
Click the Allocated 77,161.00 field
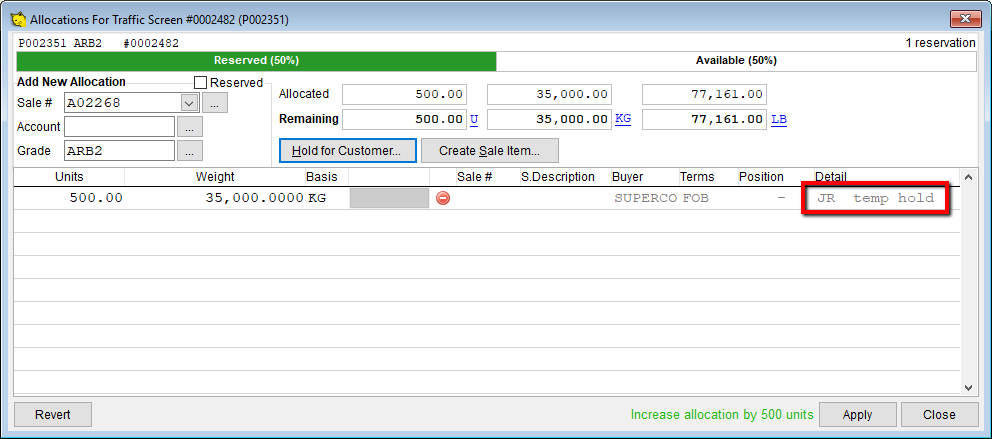[704, 94]
